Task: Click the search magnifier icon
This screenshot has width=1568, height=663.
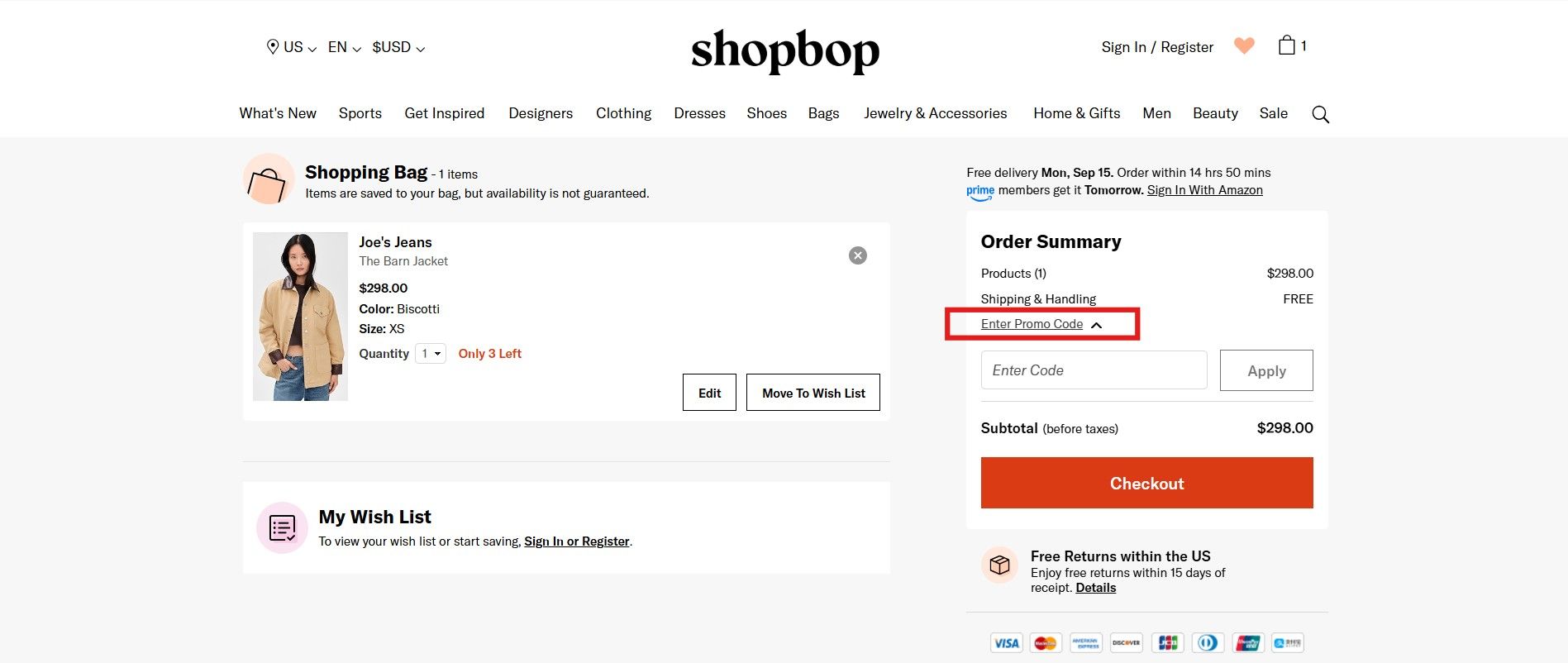Action: (x=1320, y=114)
